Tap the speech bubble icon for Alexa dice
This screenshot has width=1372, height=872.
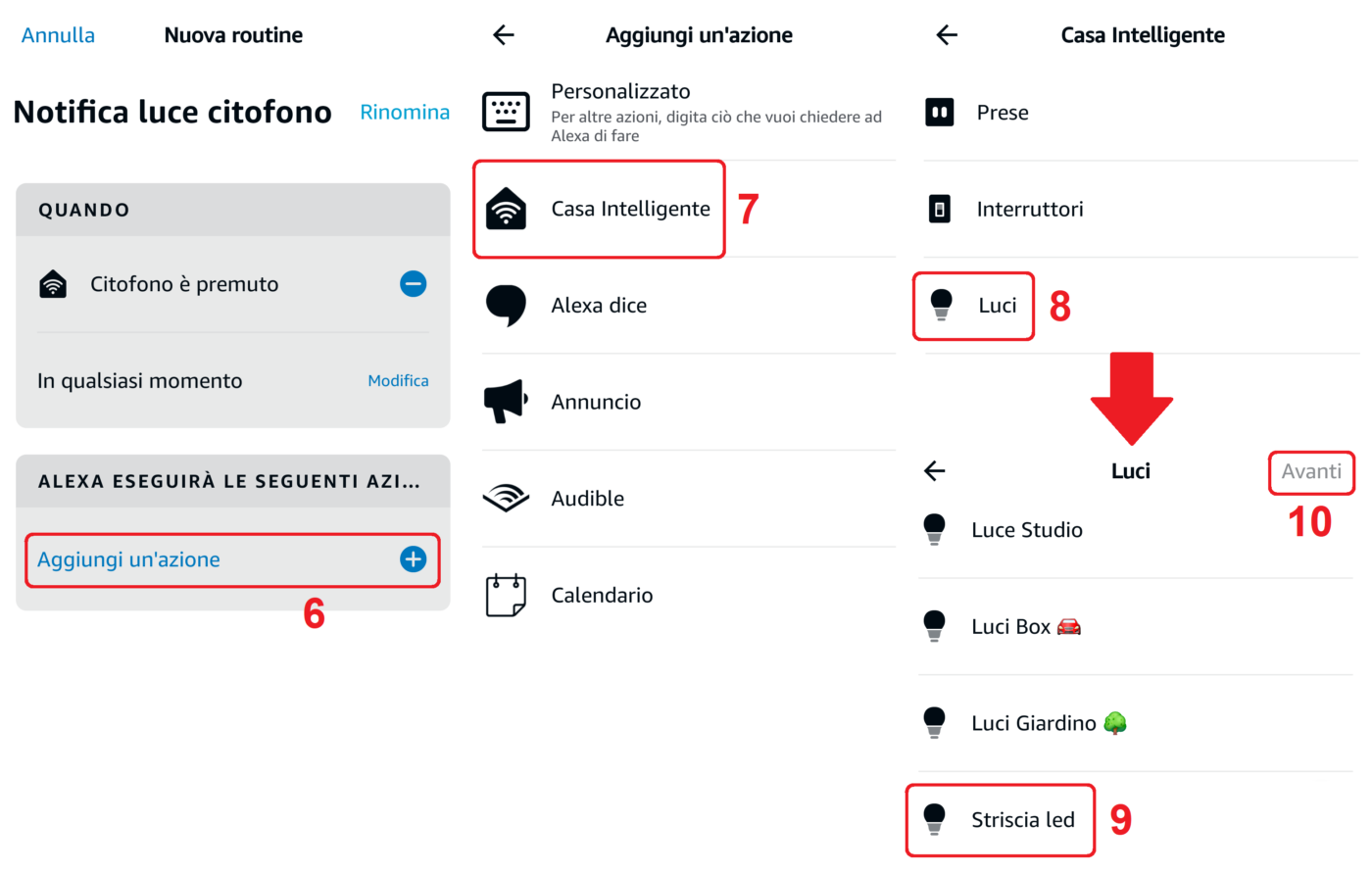click(x=506, y=306)
